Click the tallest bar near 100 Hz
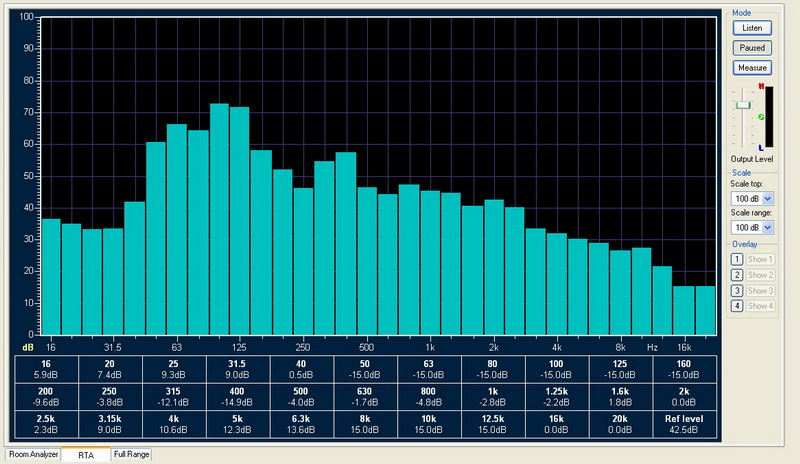Viewport: 800px width, 464px height. point(219,219)
